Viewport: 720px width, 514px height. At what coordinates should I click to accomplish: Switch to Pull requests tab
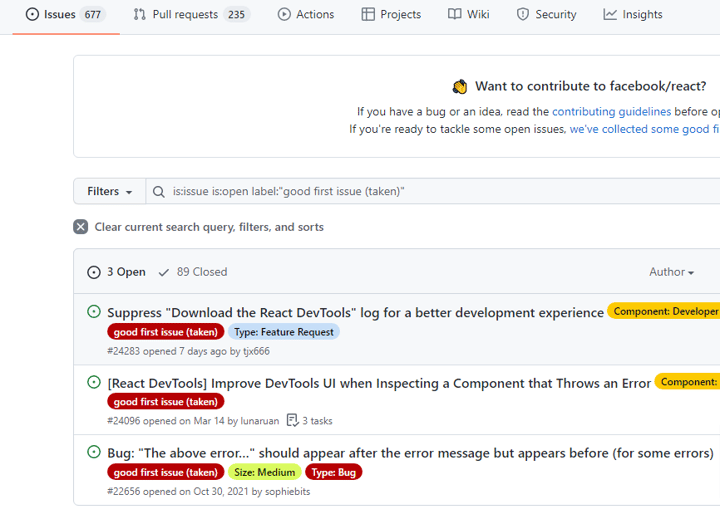point(192,15)
